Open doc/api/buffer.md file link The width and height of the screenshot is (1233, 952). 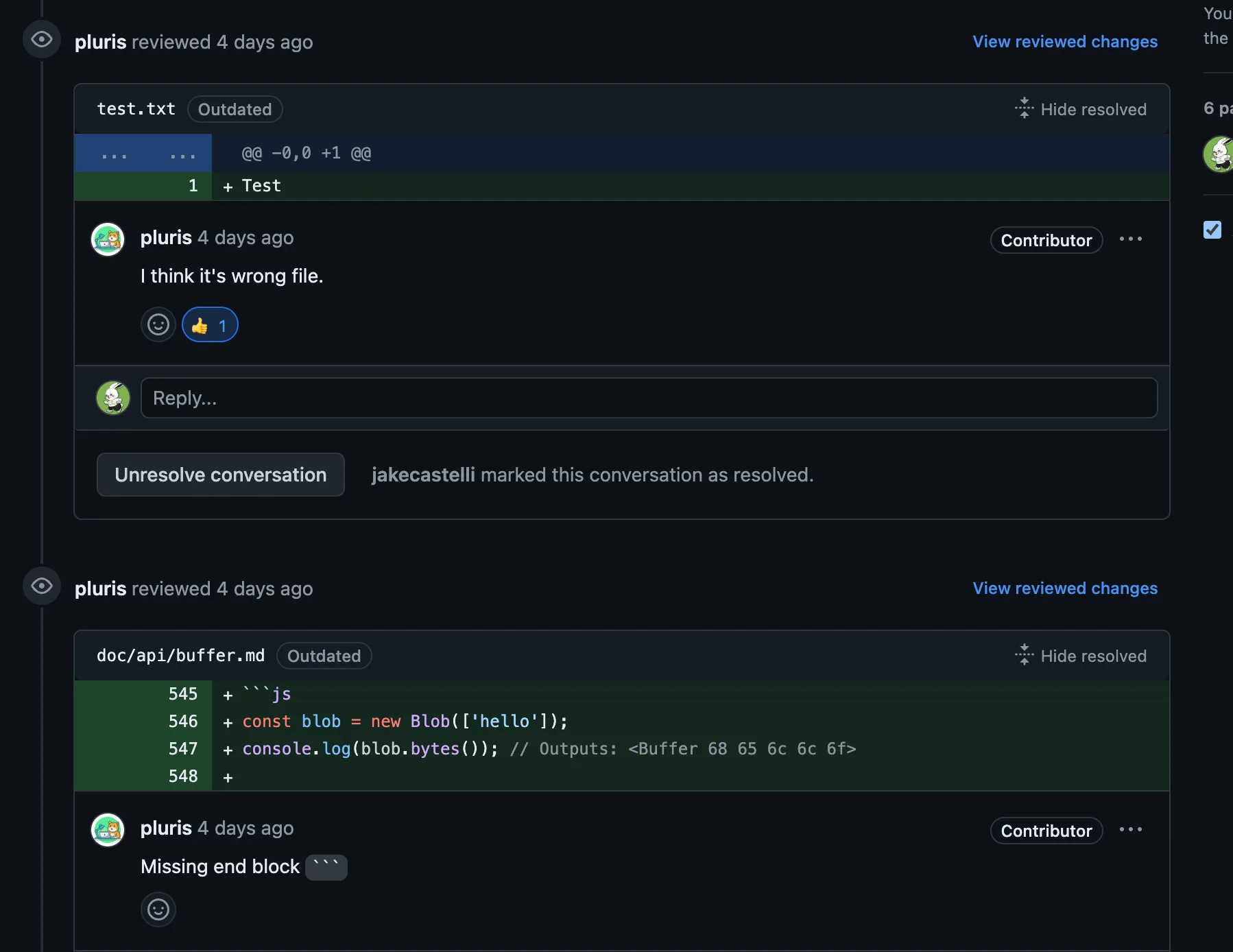coord(181,656)
